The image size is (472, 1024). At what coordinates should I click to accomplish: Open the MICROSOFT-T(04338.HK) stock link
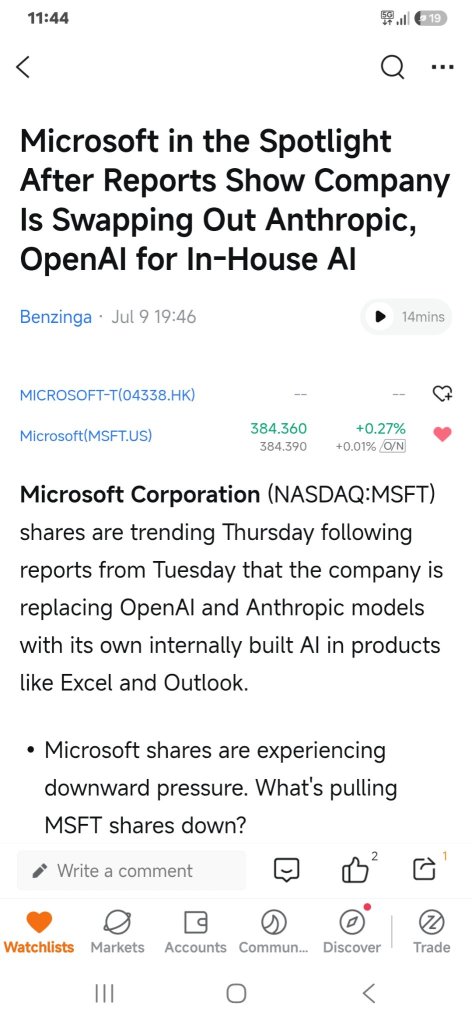click(x=108, y=395)
